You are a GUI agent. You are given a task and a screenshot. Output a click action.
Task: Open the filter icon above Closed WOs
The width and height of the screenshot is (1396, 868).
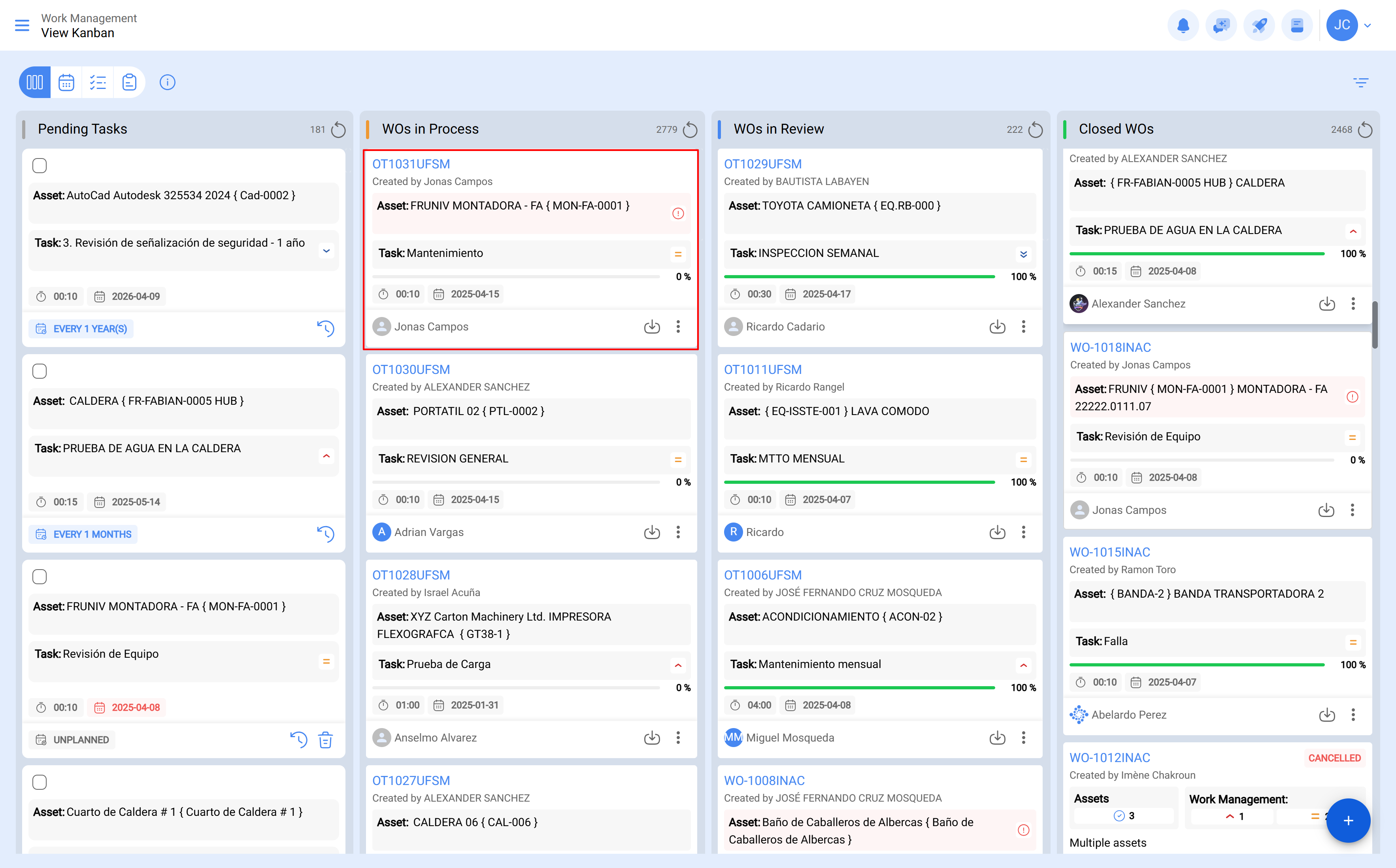tap(1361, 82)
